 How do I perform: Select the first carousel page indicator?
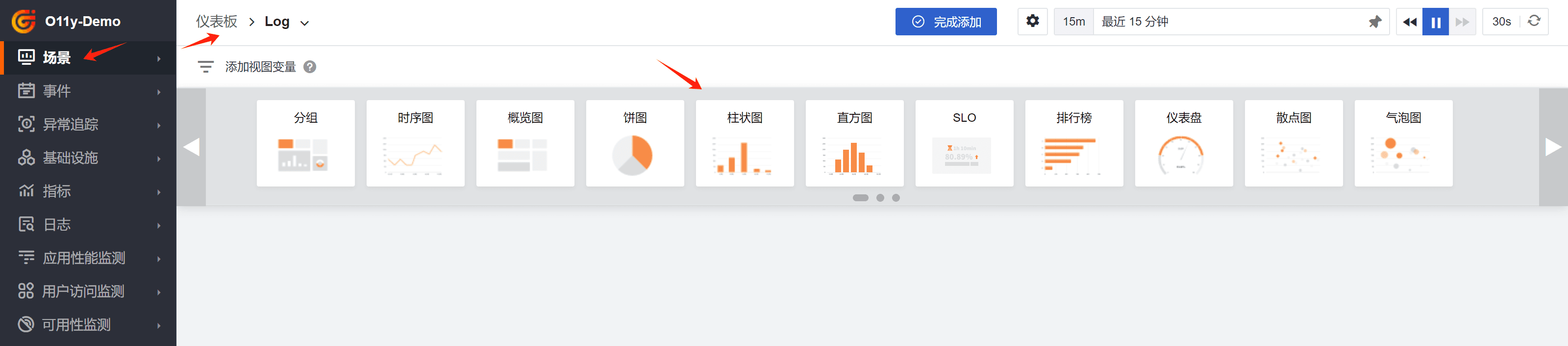click(x=861, y=198)
